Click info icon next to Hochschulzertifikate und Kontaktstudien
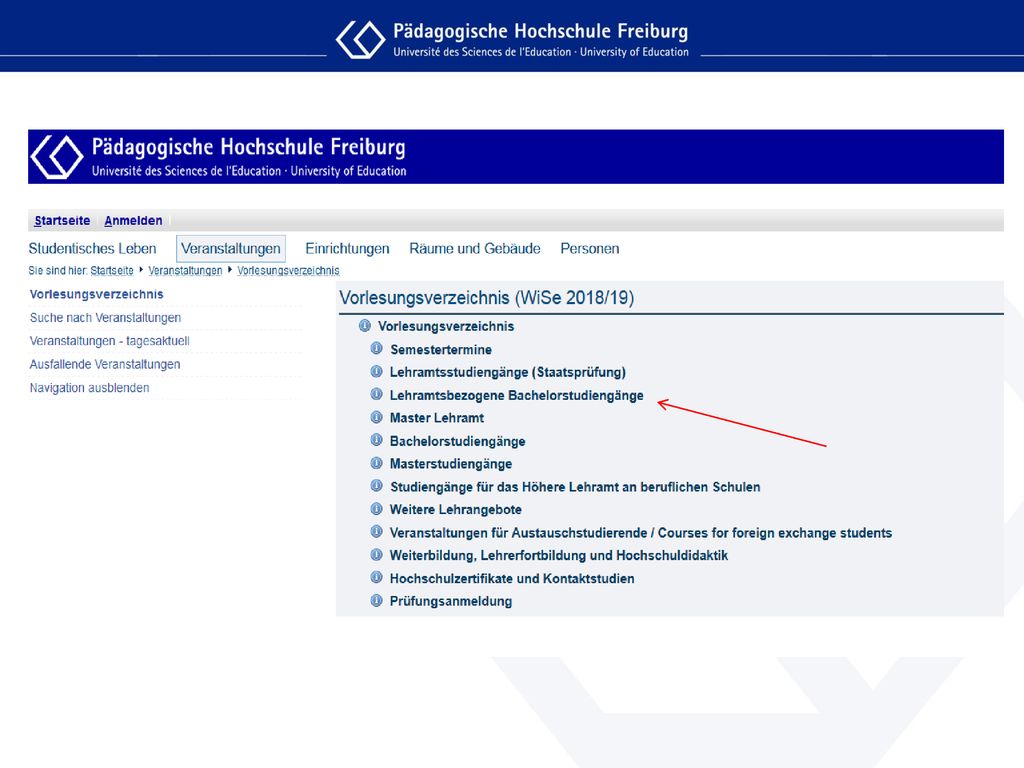 pyautogui.click(x=377, y=577)
